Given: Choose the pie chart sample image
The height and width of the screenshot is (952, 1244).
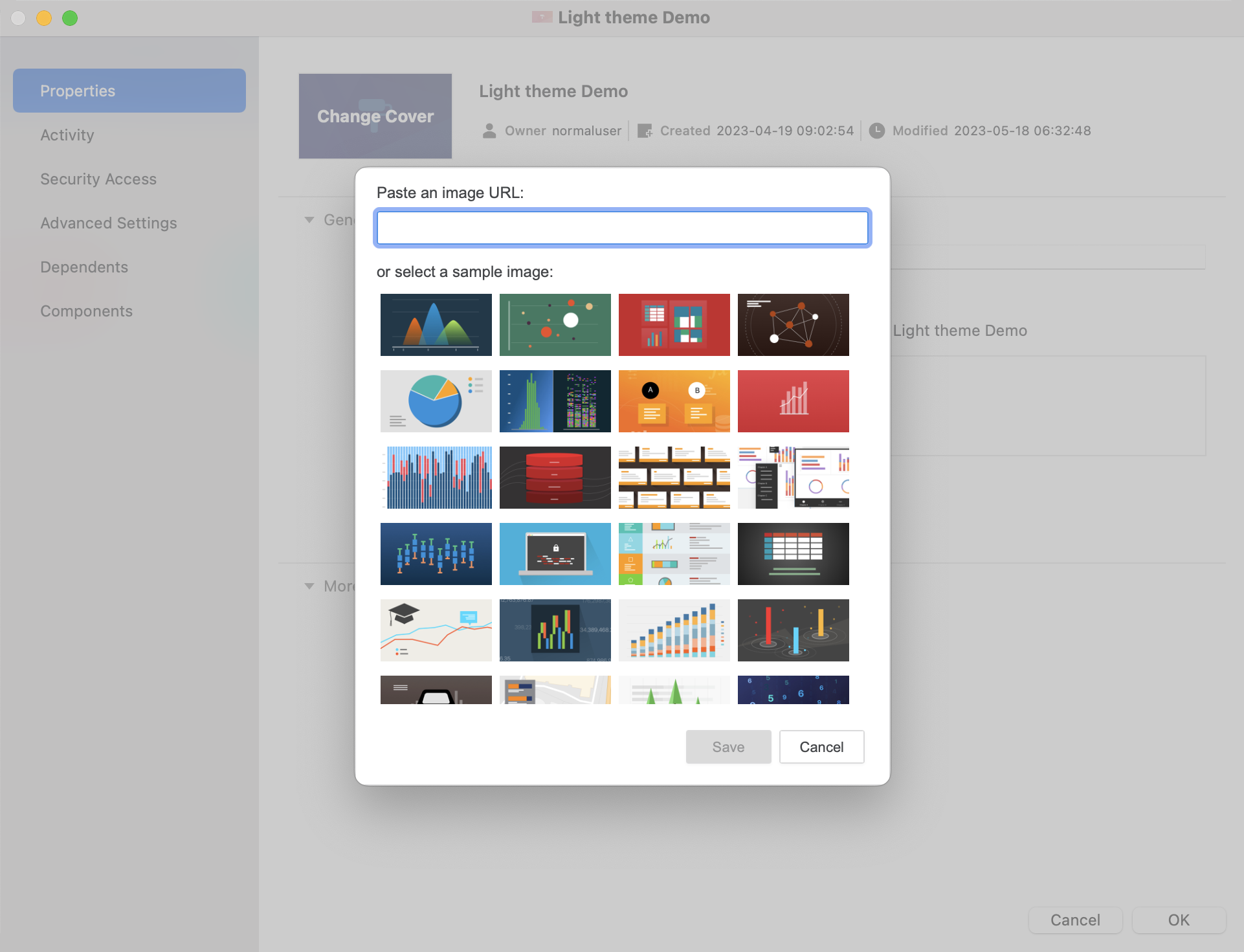Looking at the screenshot, I should point(436,401).
